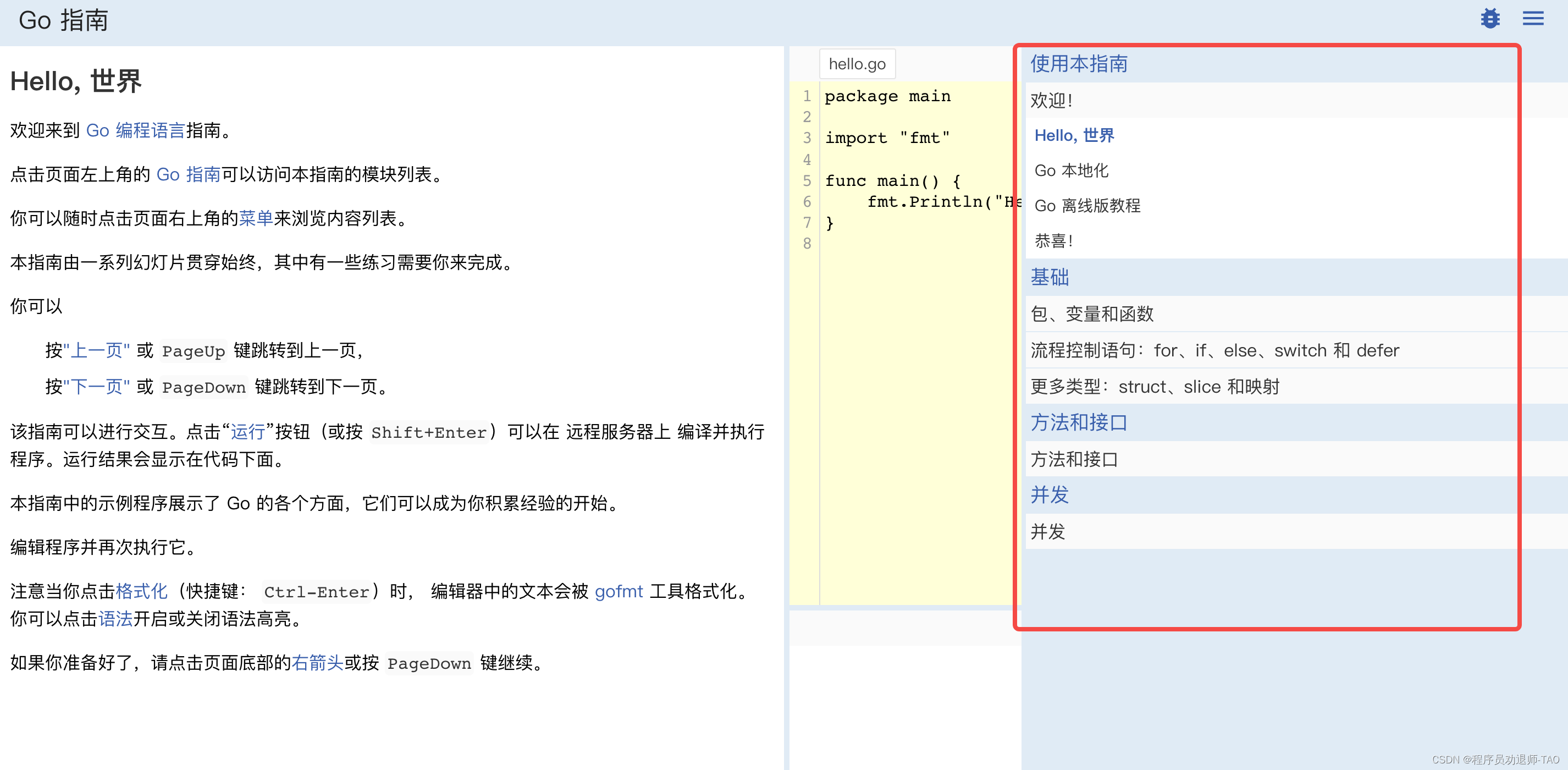Click the Hello, 世界 page heading

click(x=76, y=81)
